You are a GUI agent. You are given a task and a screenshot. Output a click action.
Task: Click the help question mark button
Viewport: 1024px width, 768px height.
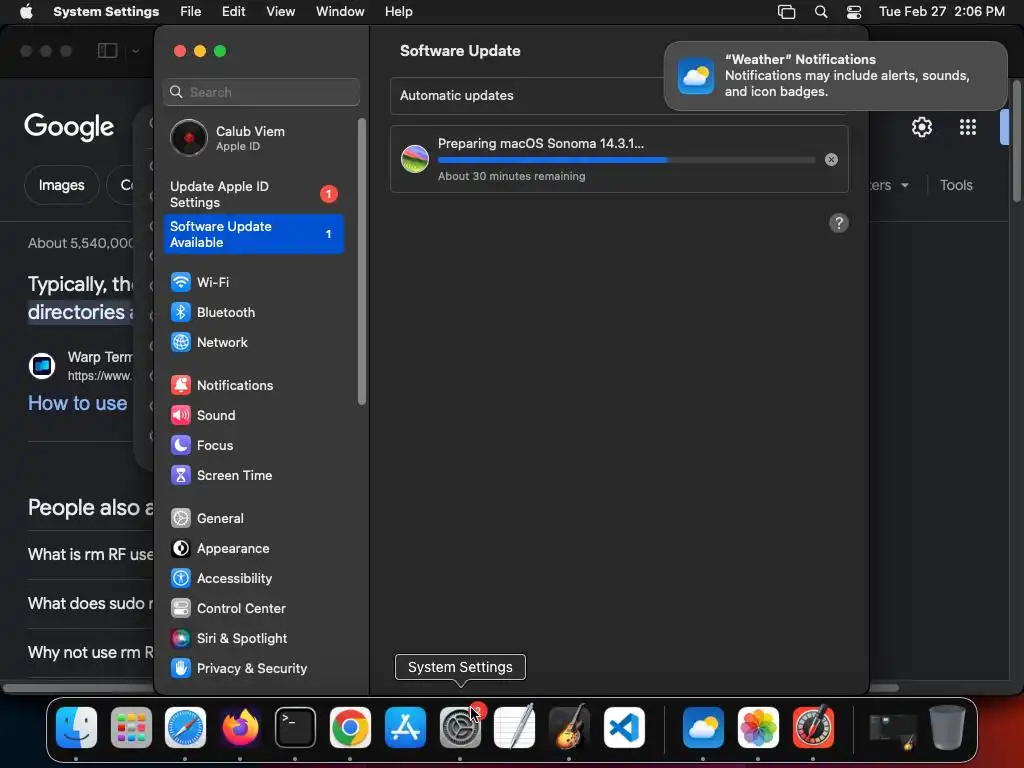pos(839,223)
